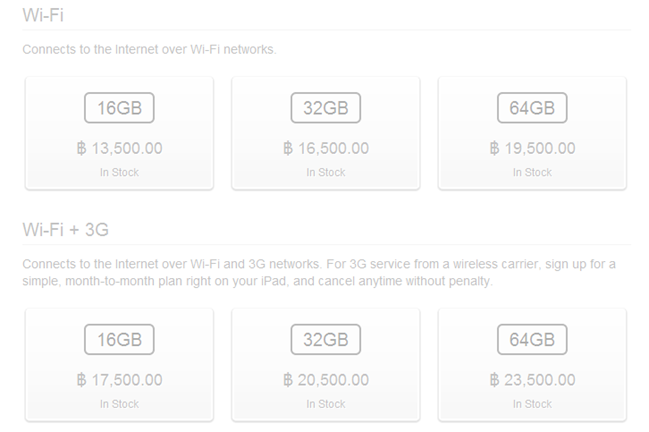Click 64GB label in Wi-Fi + 3G section

532,340
